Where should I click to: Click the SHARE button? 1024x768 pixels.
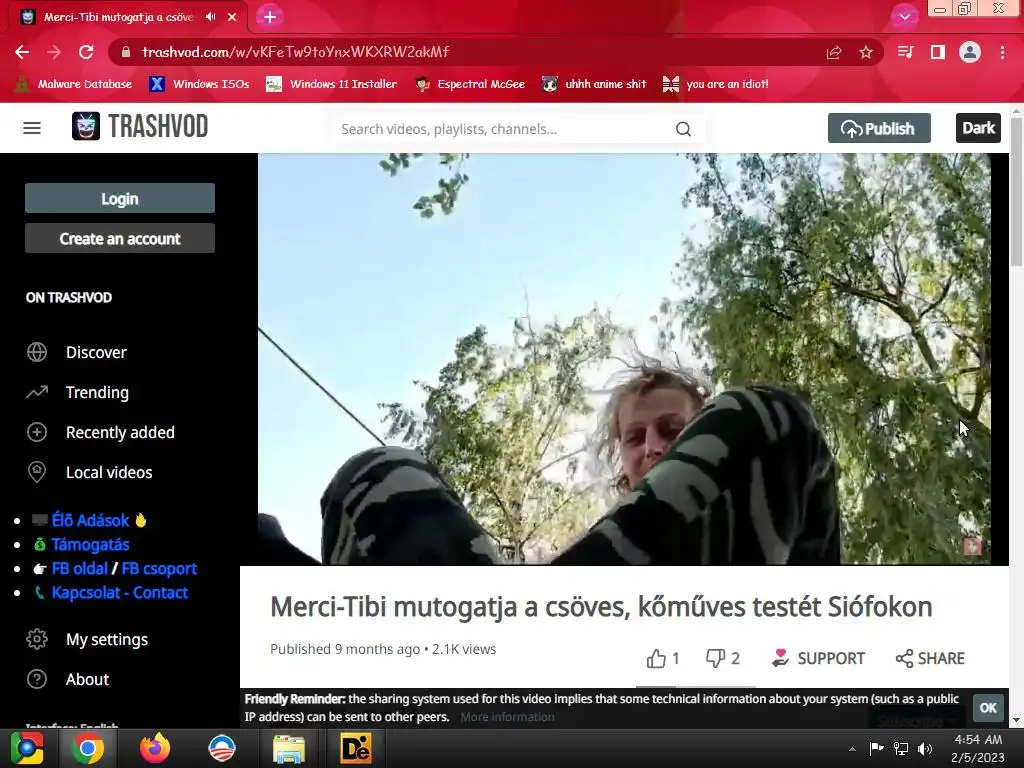pos(930,658)
